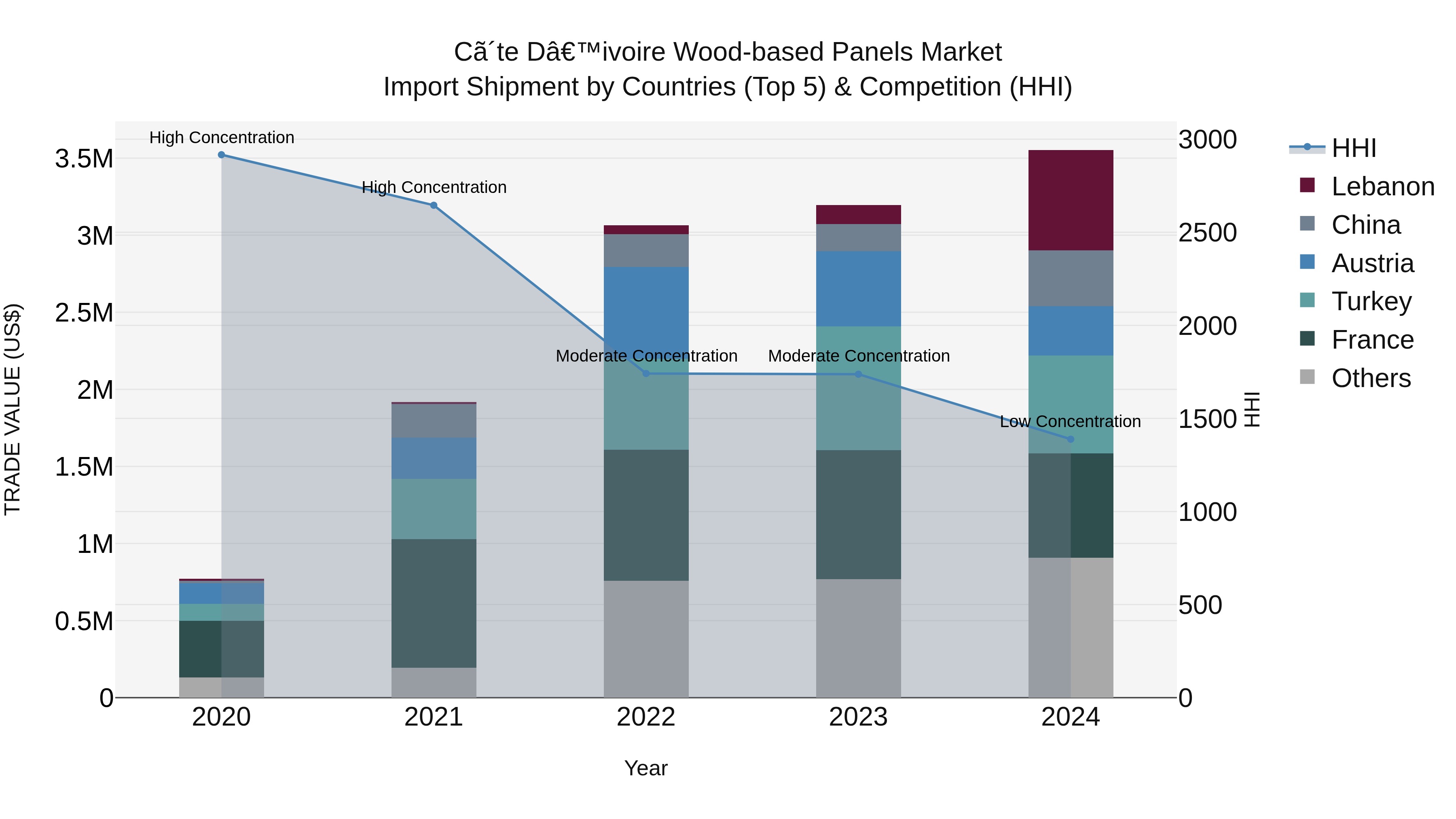Select the France bar segment for 2021

tap(434, 603)
